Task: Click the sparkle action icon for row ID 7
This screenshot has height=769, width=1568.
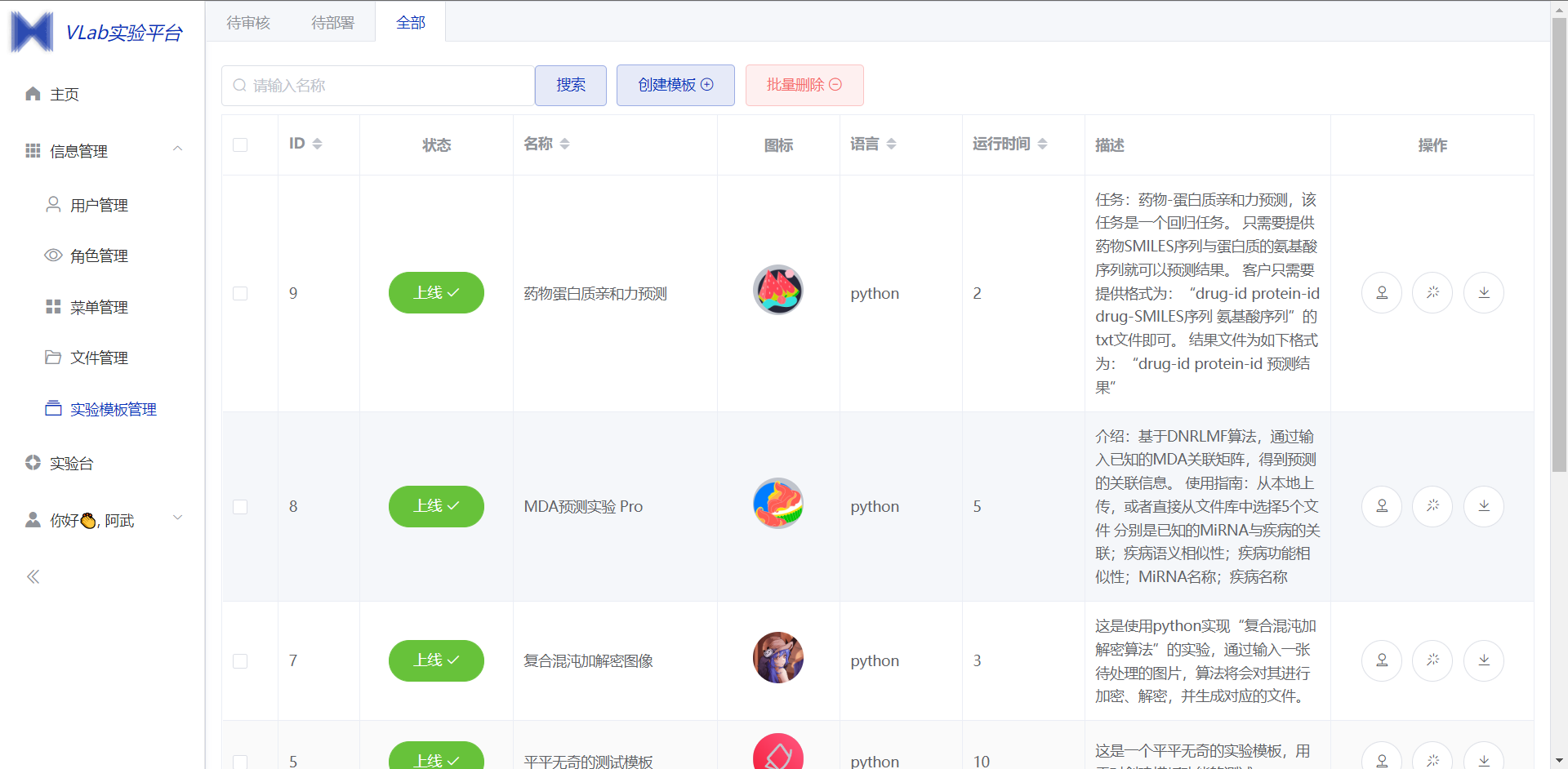Action: pyautogui.click(x=1432, y=660)
